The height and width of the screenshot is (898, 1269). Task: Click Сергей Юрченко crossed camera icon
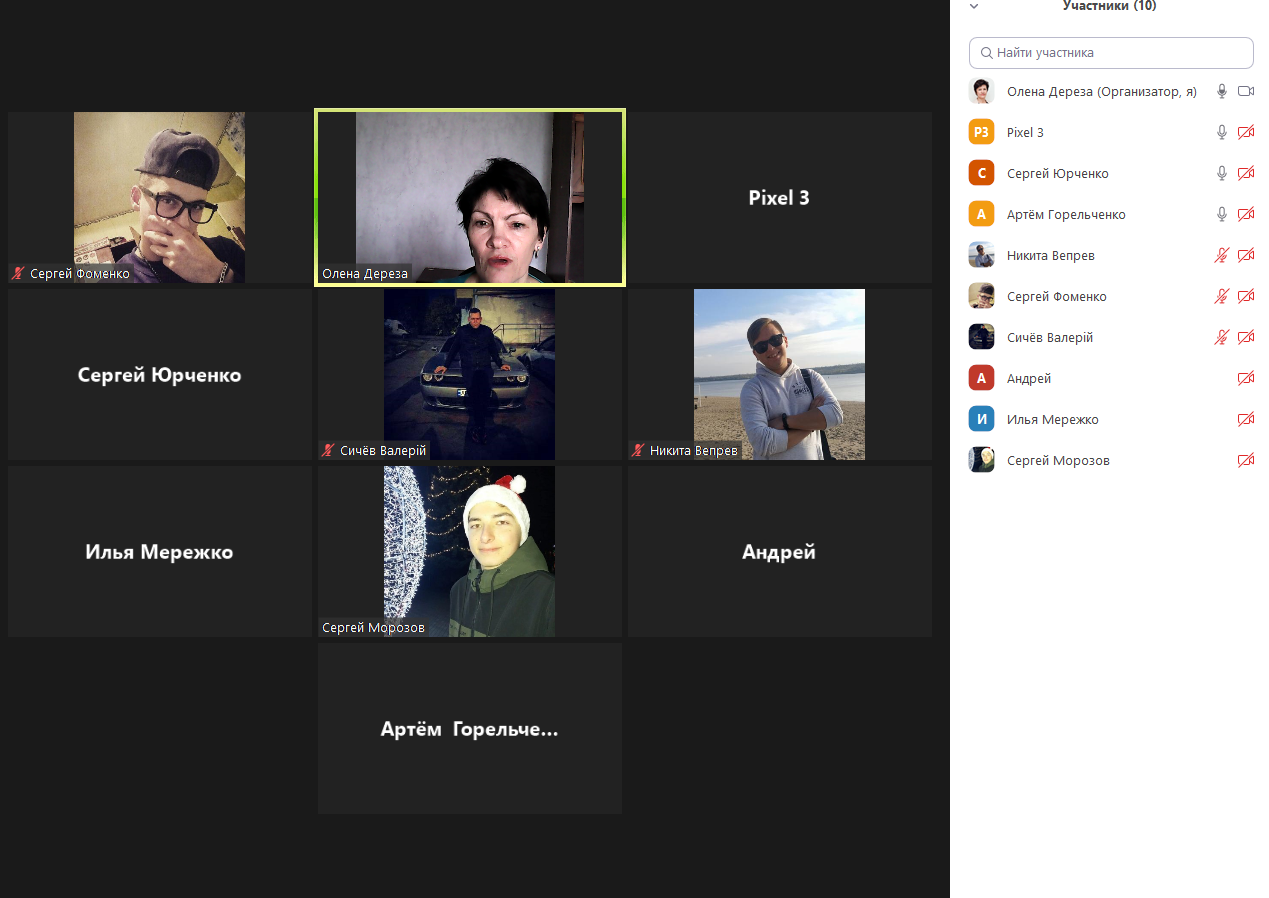[x=1246, y=173]
